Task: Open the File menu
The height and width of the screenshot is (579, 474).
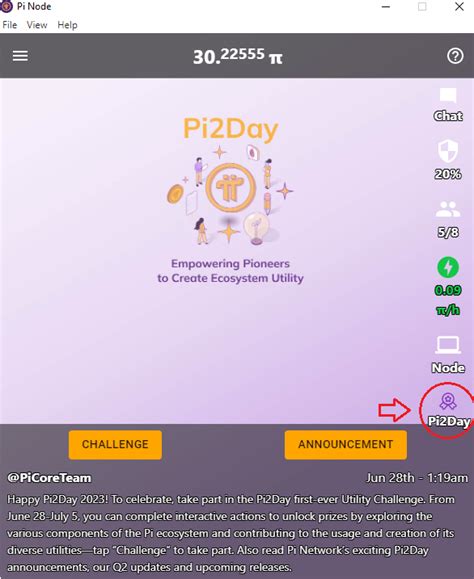Action: 10,25
